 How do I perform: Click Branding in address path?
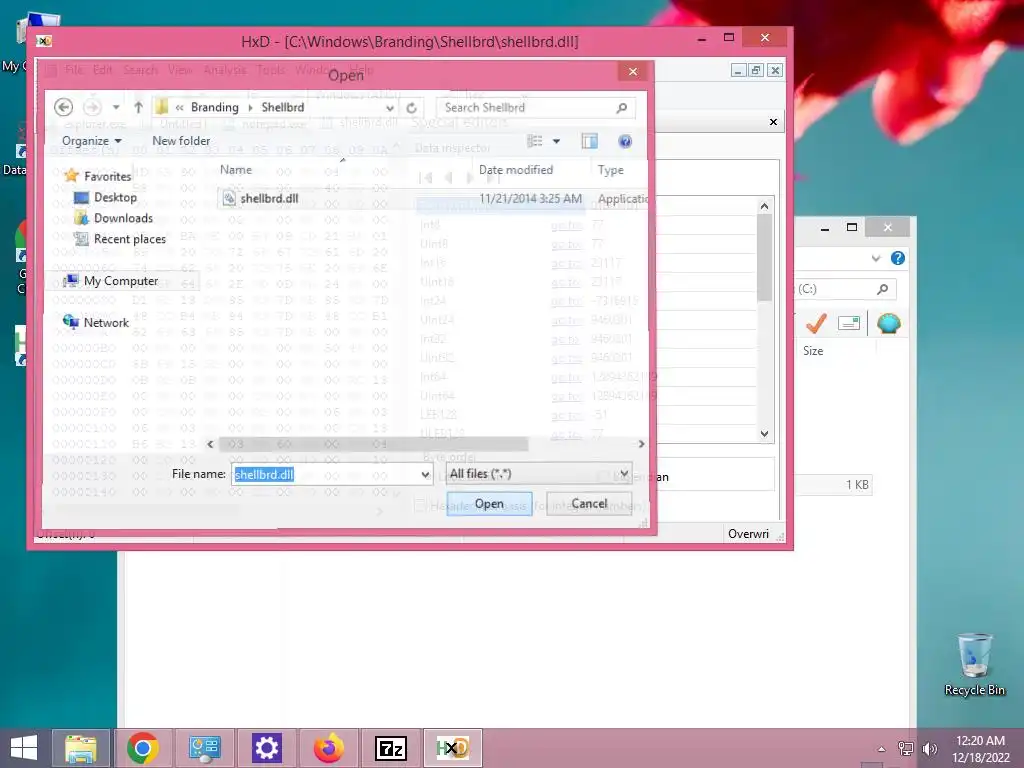[215, 108]
